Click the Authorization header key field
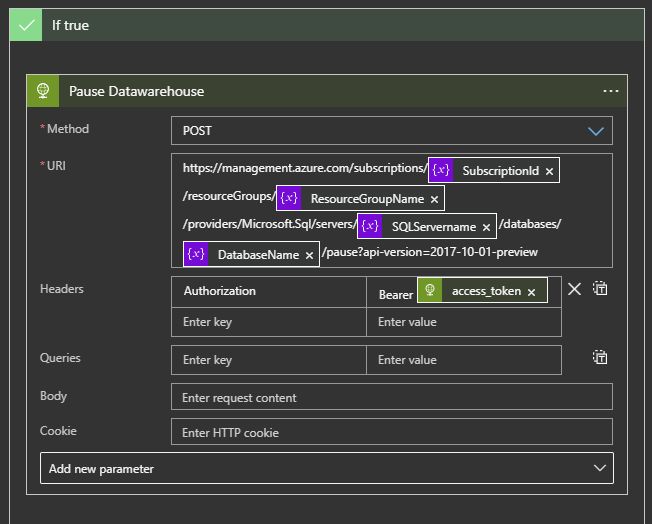 coord(269,292)
